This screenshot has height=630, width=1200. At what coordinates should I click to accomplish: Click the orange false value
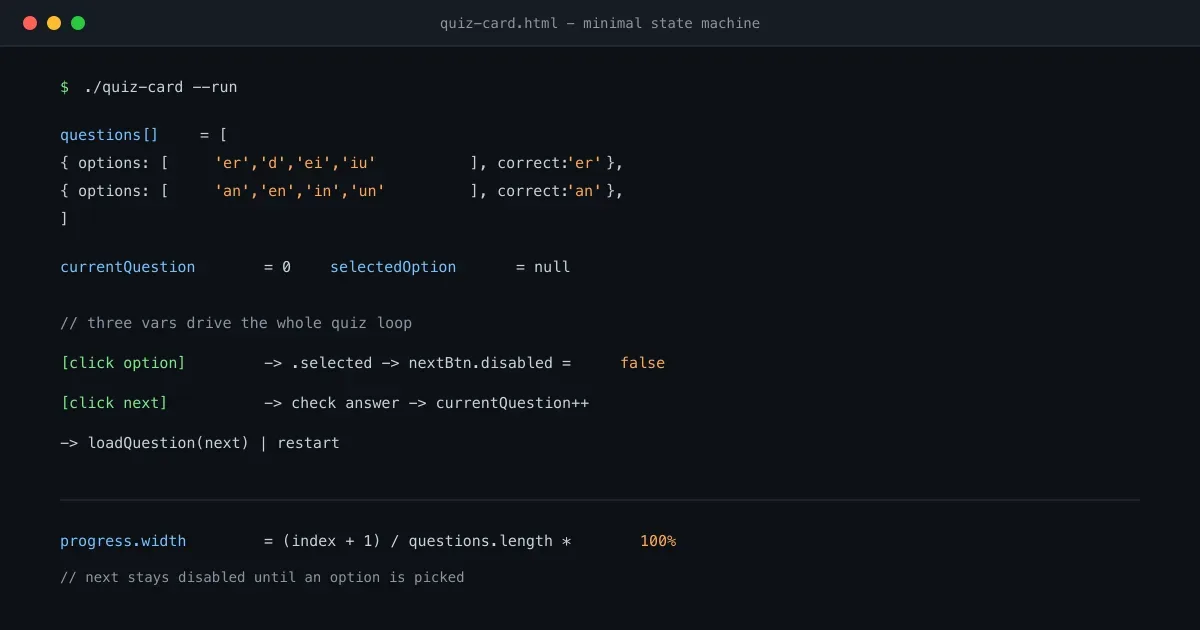(642, 363)
